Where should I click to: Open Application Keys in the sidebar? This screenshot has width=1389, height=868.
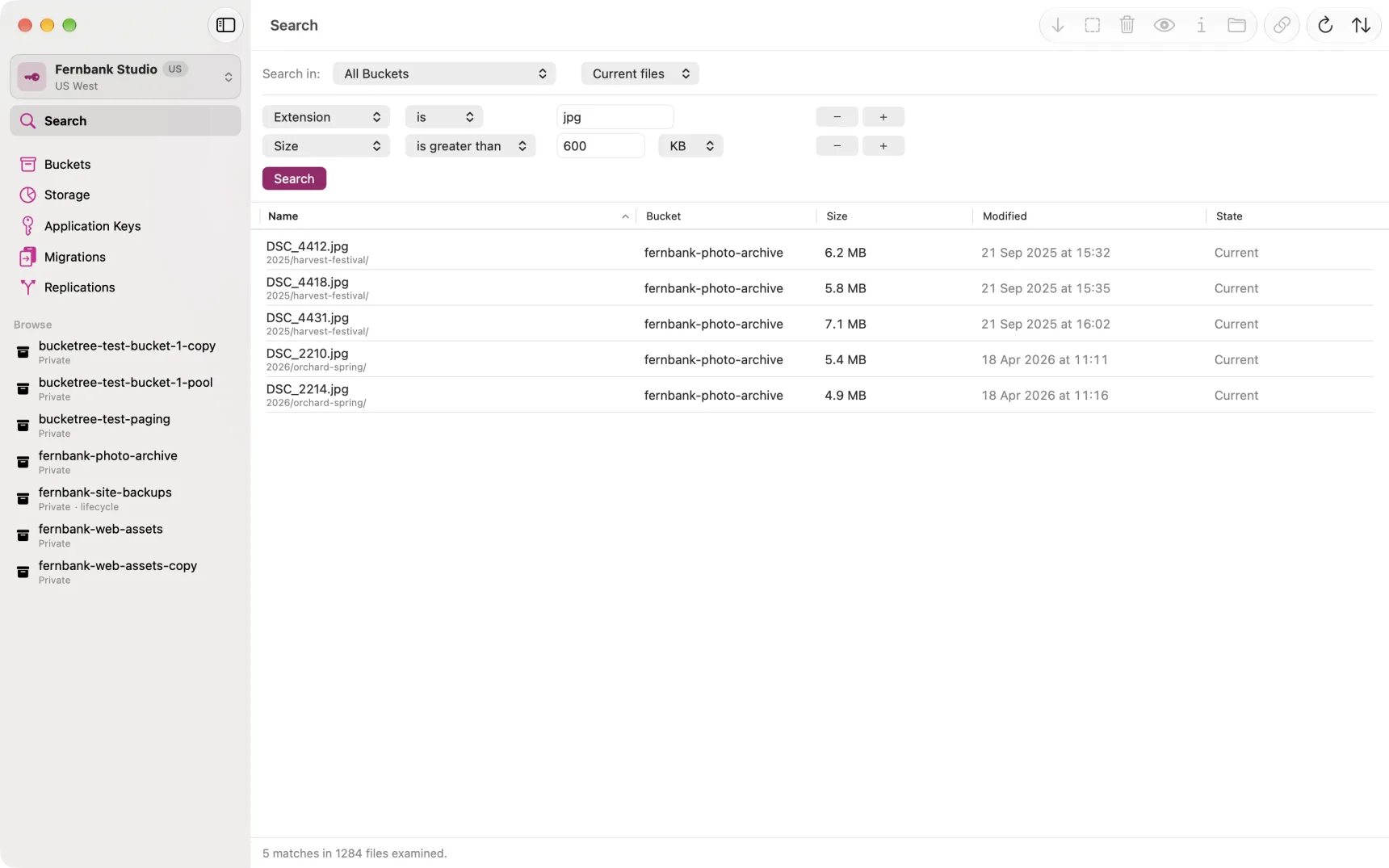click(x=125, y=226)
